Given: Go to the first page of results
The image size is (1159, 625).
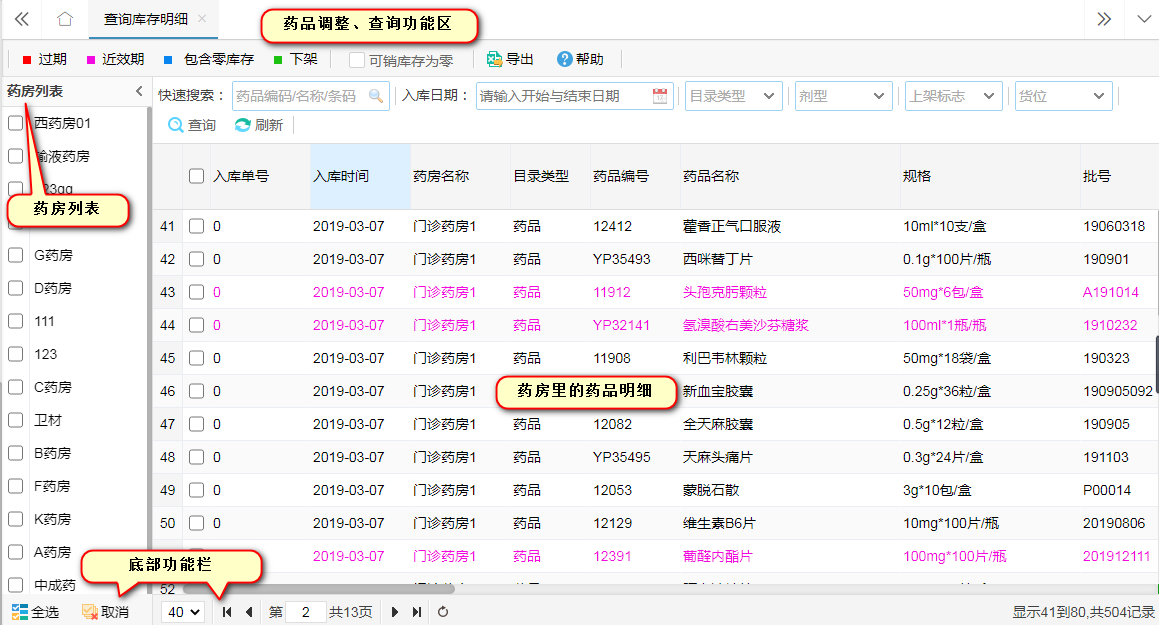Looking at the screenshot, I should (227, 612).
